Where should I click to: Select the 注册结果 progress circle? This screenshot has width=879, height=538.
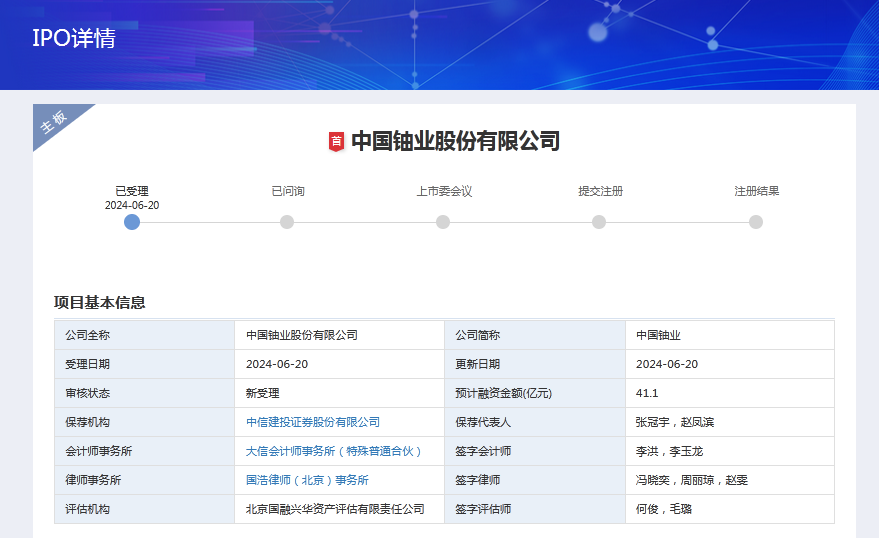[756, 222]
